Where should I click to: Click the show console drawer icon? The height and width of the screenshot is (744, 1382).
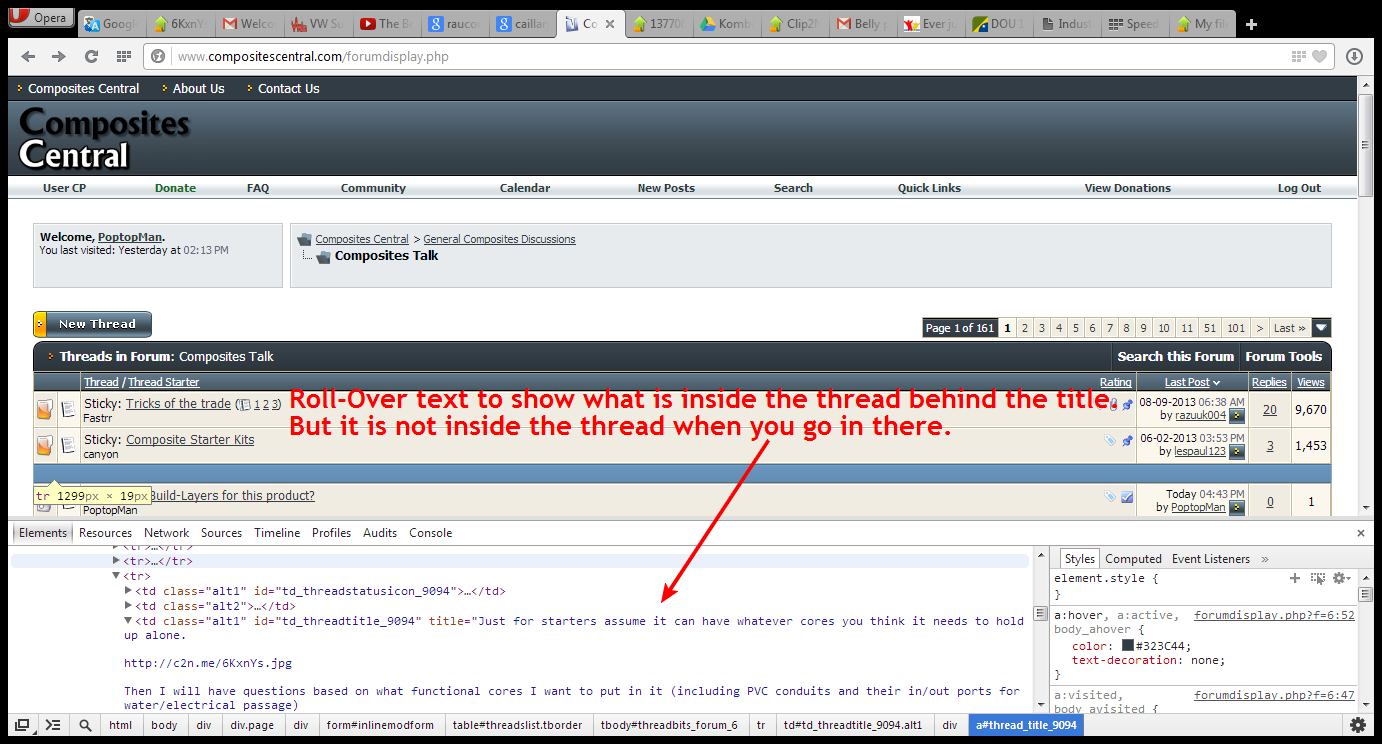pyautogui.click(x=53, y=725)
